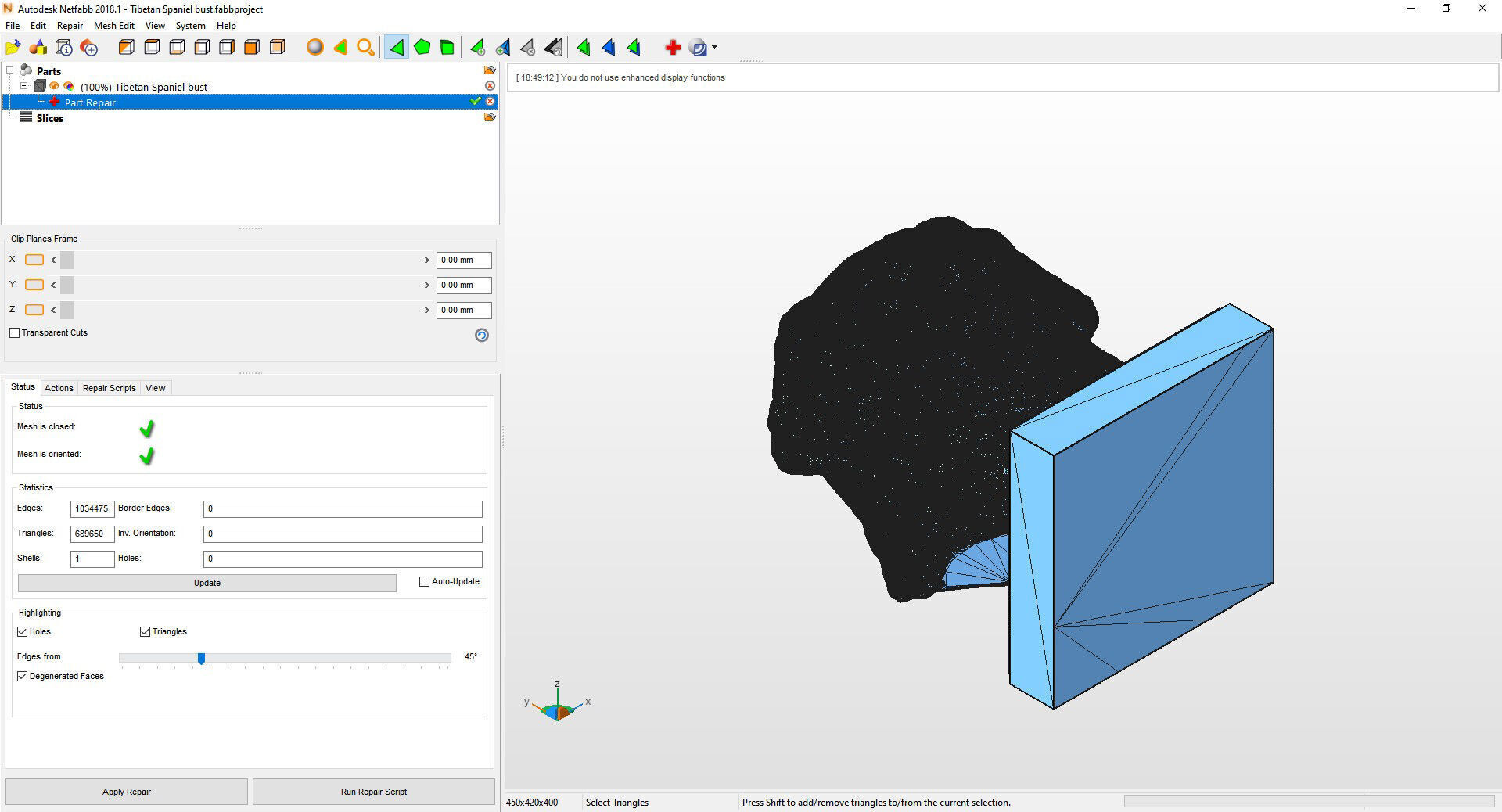Click the solid orange view cube icon

click(x=252, y=48)
